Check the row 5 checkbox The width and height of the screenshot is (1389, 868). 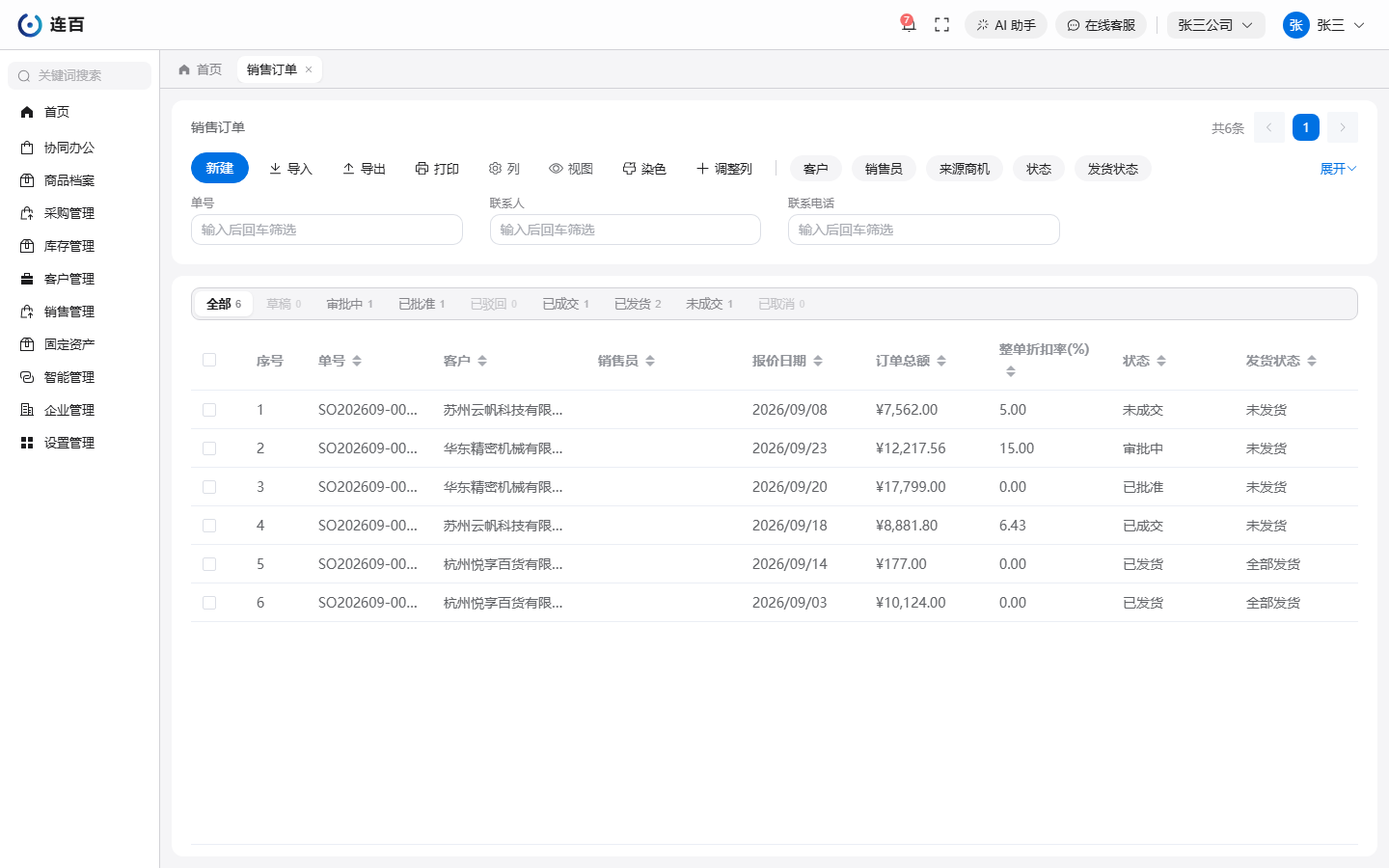coord(209,564)
